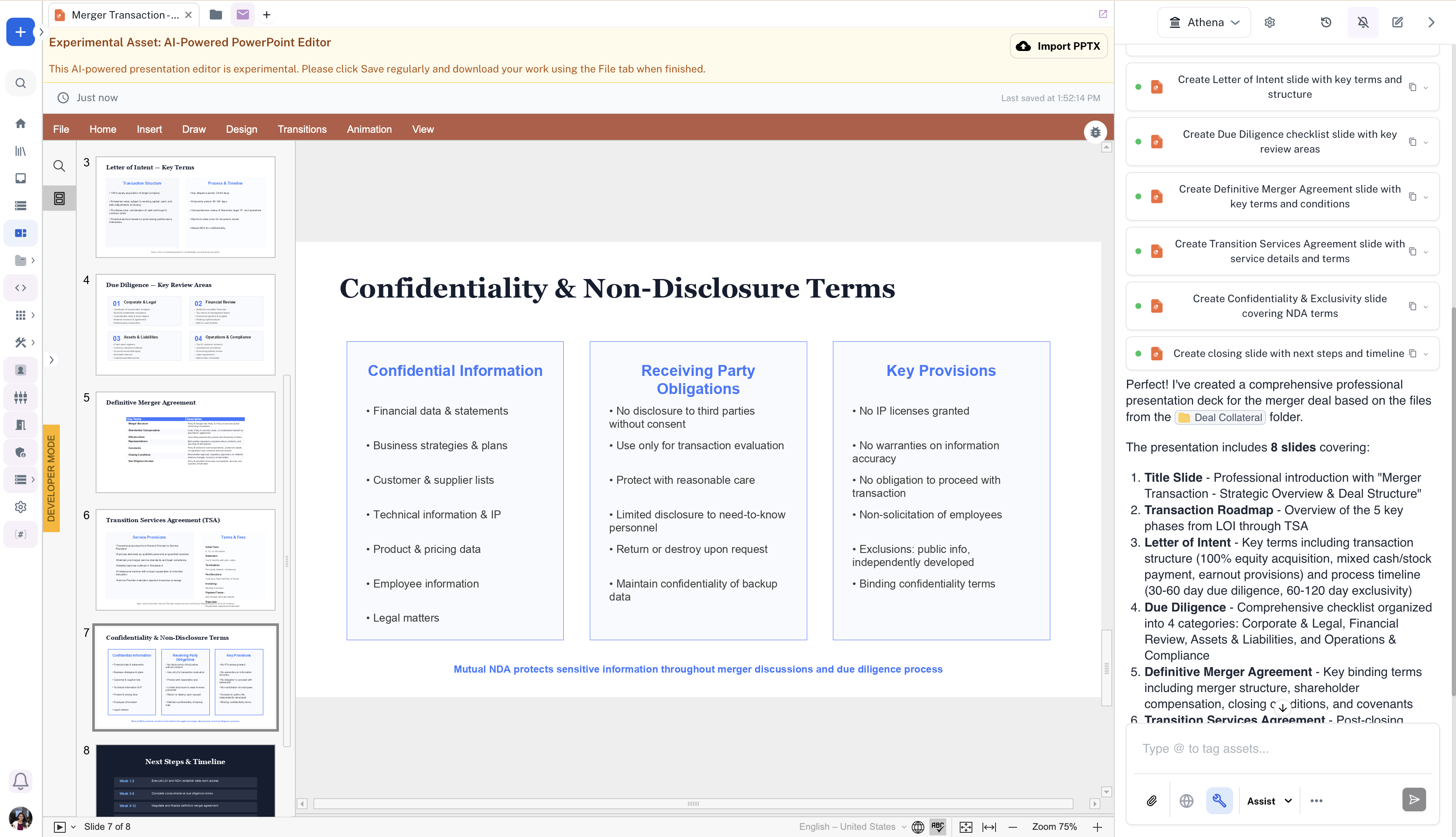
Task: Toggle the tools wrench button in chat
Action: pyautogui.click(x=1219, y=801)
